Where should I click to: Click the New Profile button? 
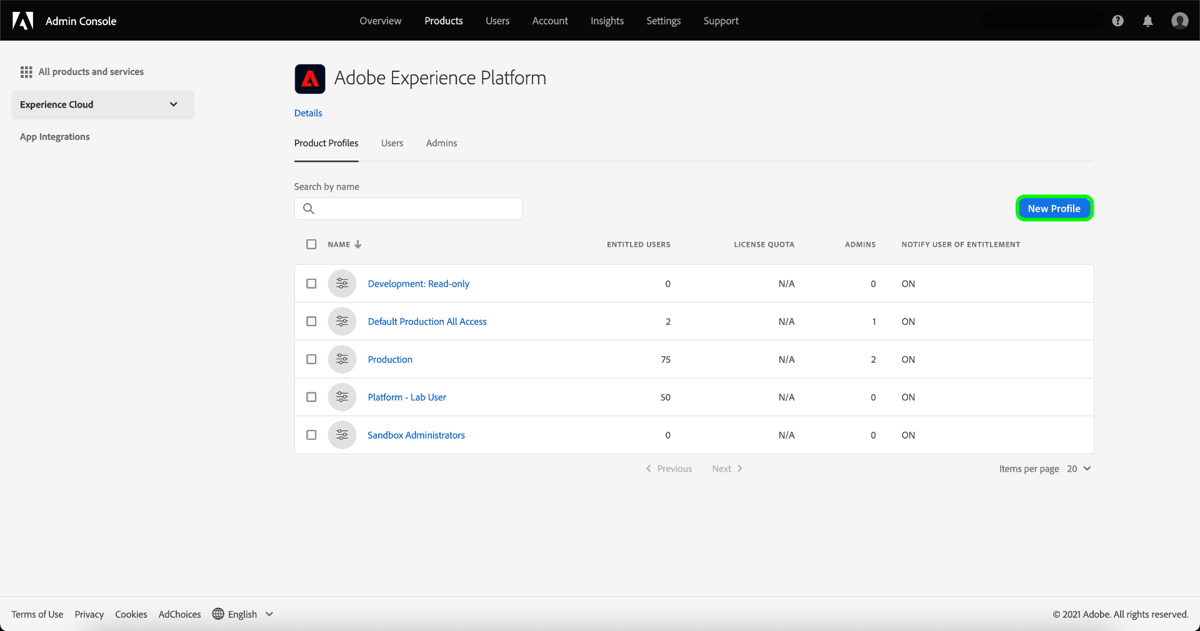[x=1054, y=208]
